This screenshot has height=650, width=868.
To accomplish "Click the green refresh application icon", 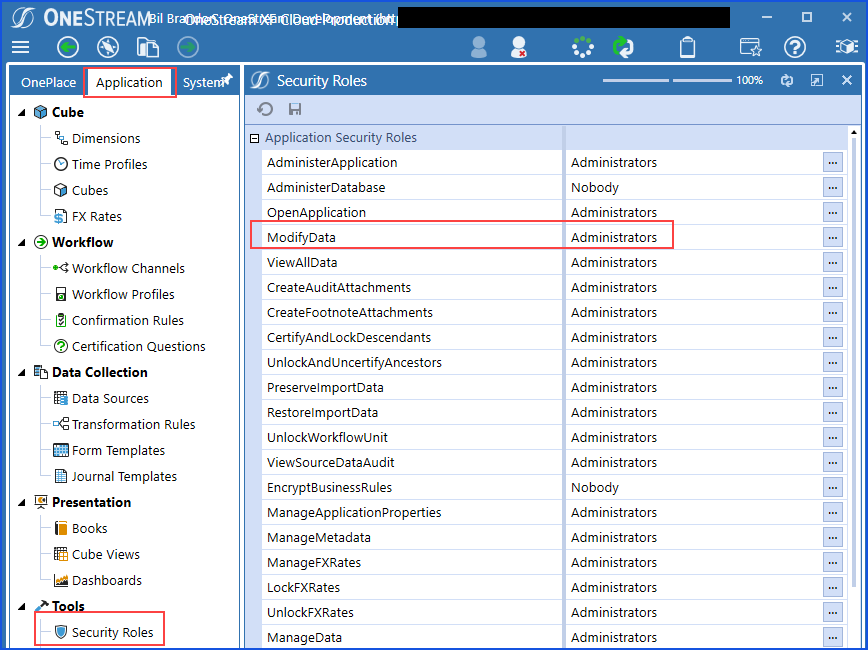I will click(x=623, y=47).
